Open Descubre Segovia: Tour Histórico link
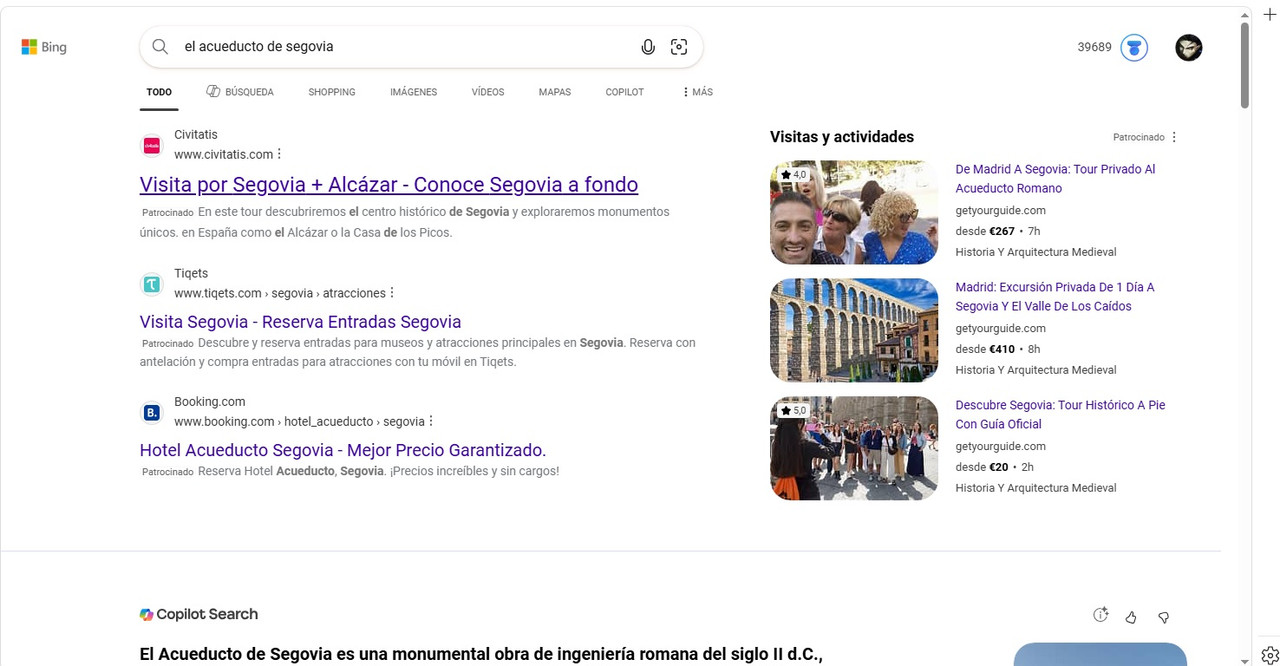Screen dimensions: 1280x666 click(x=1060, y=415)
